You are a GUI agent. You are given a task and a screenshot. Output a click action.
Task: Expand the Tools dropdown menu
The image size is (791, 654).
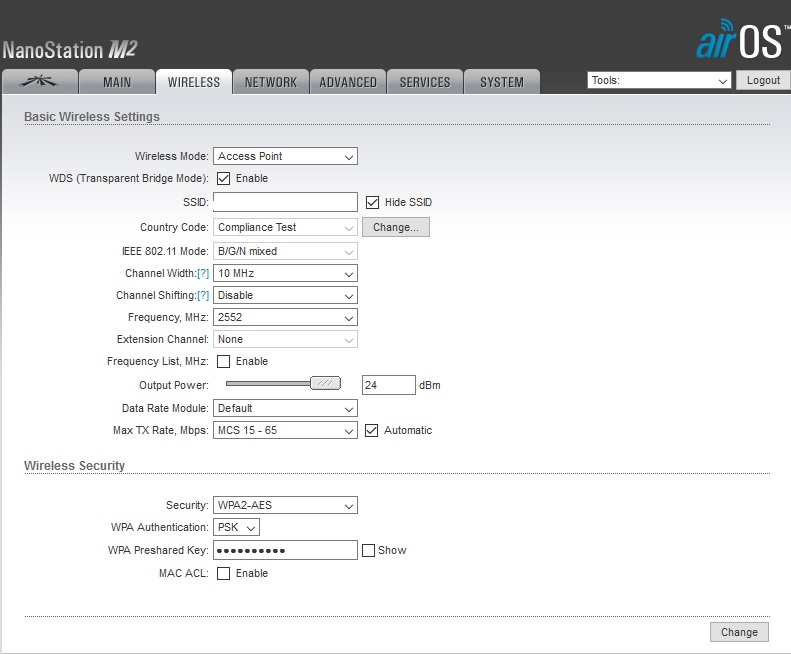coord(659,80)
